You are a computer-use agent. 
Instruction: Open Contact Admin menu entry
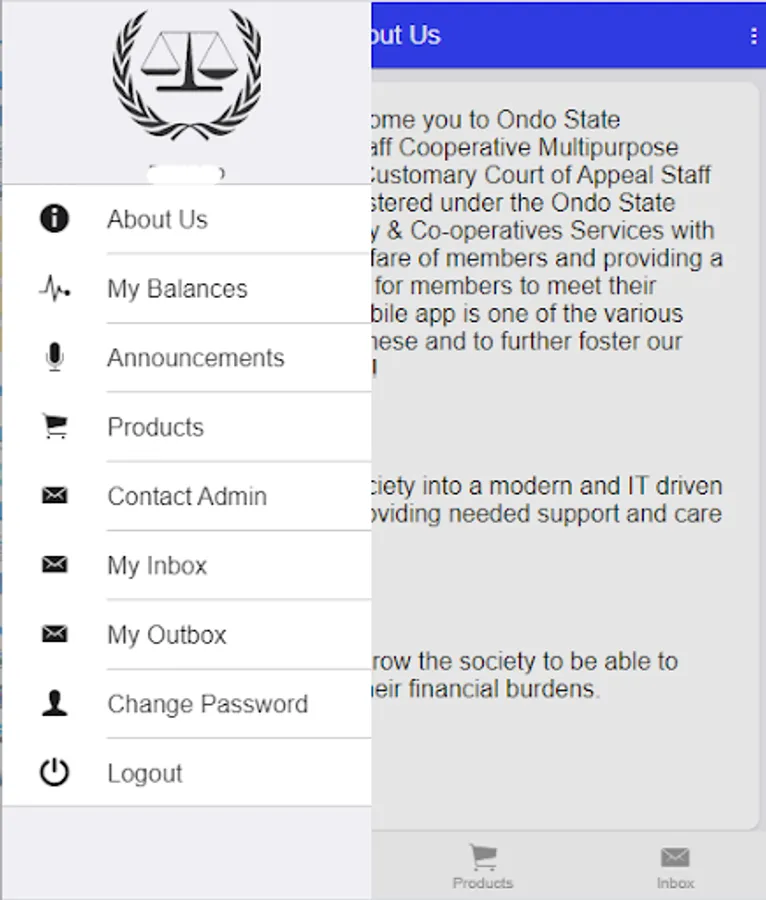coord(187,496)
